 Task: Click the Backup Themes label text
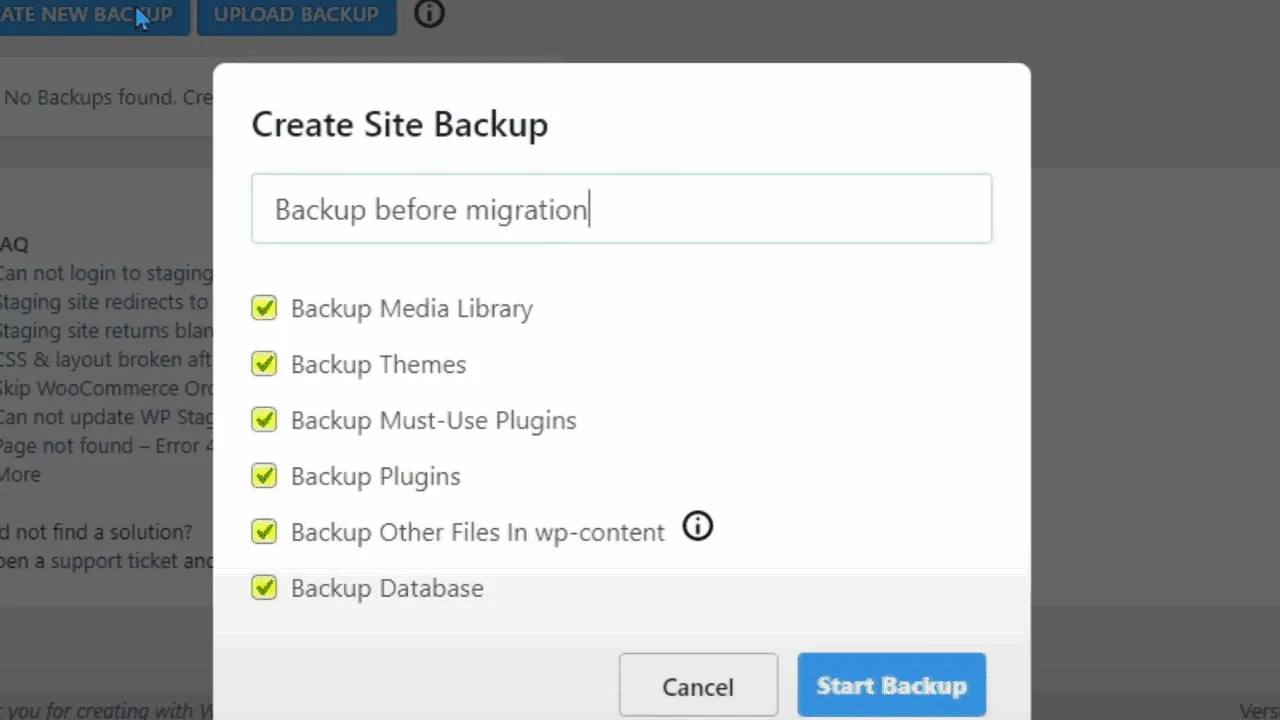pos(379,365)
